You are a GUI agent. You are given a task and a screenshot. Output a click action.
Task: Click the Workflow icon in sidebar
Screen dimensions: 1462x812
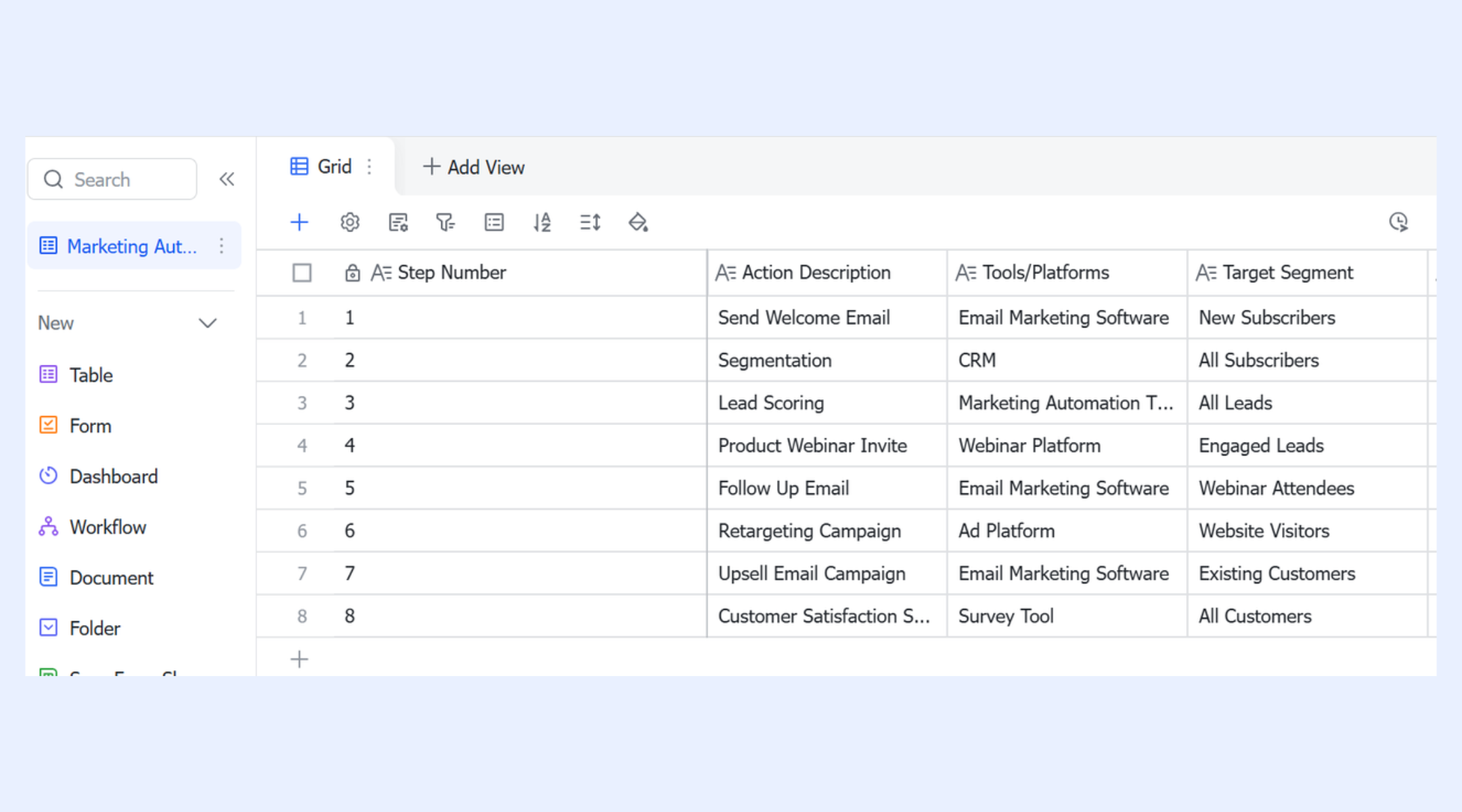[x=49, y=526]
